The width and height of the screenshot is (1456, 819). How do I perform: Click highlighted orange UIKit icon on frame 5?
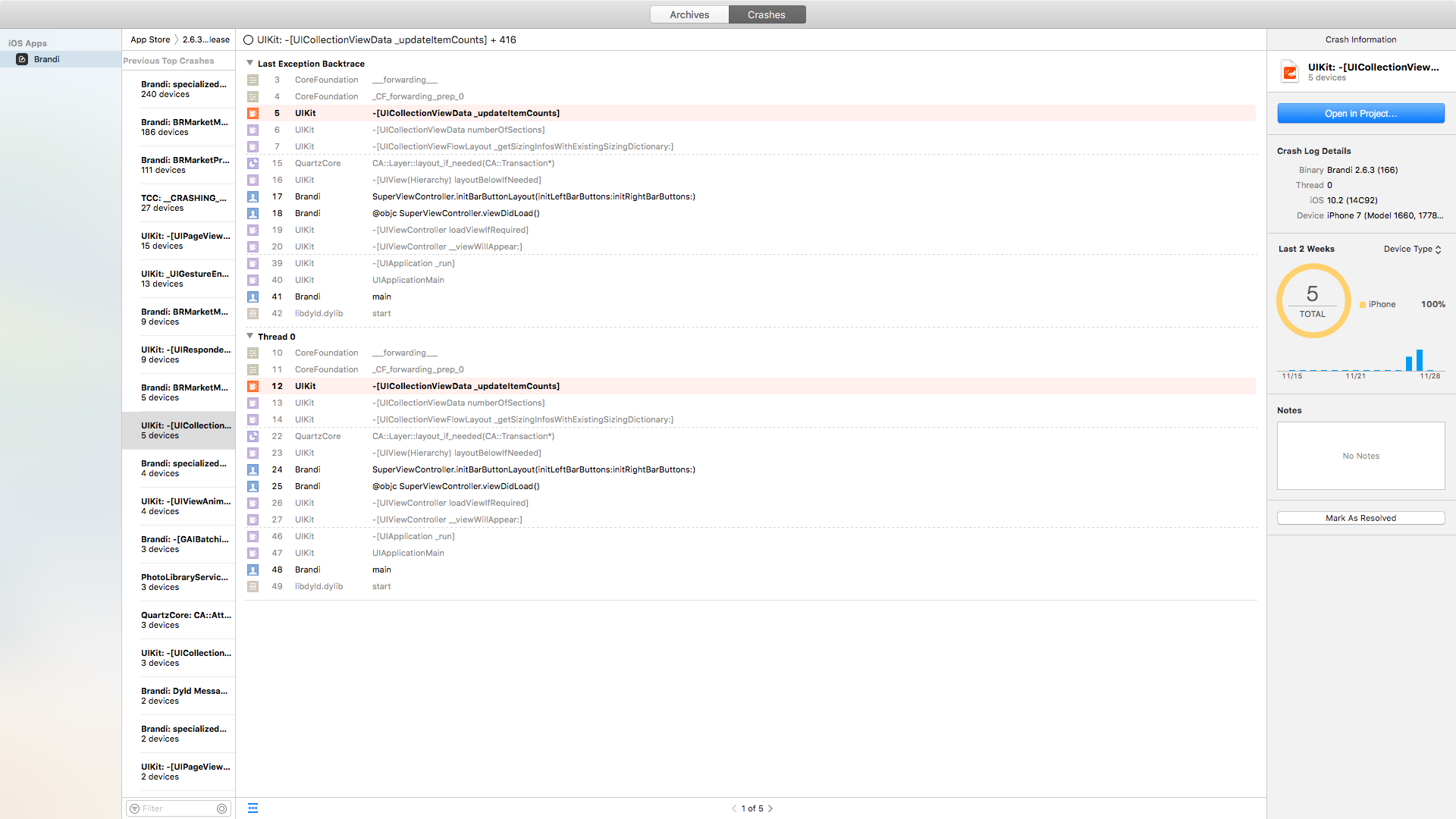click(x=253, y=113)
